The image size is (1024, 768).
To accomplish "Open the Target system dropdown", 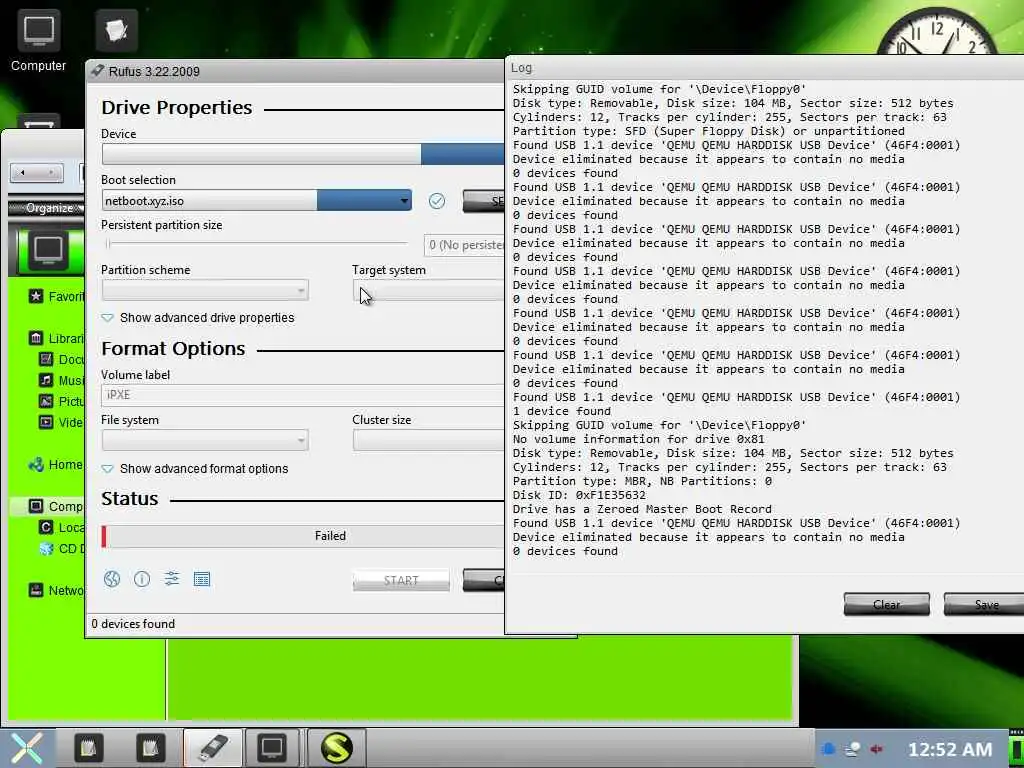I will pos(428,290).
